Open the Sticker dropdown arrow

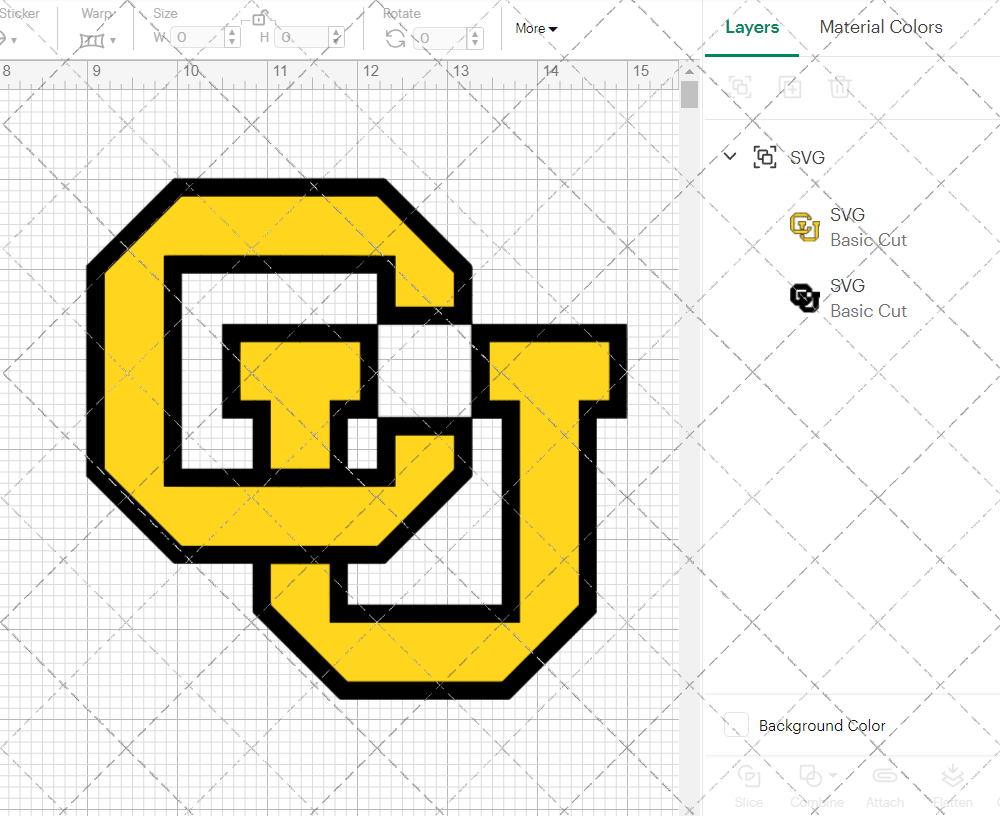point(13,41)
